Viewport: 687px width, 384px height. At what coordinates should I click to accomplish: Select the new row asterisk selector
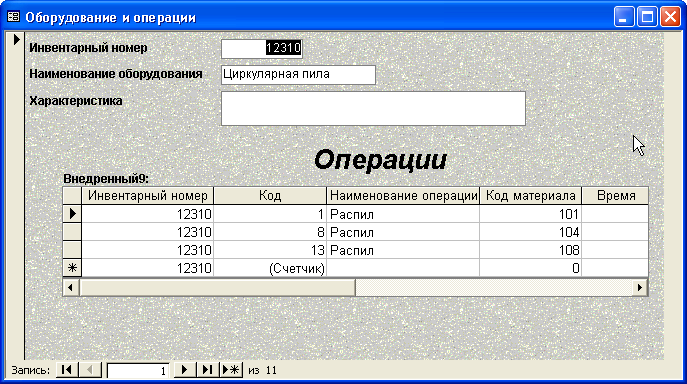(x=72, y=268)
